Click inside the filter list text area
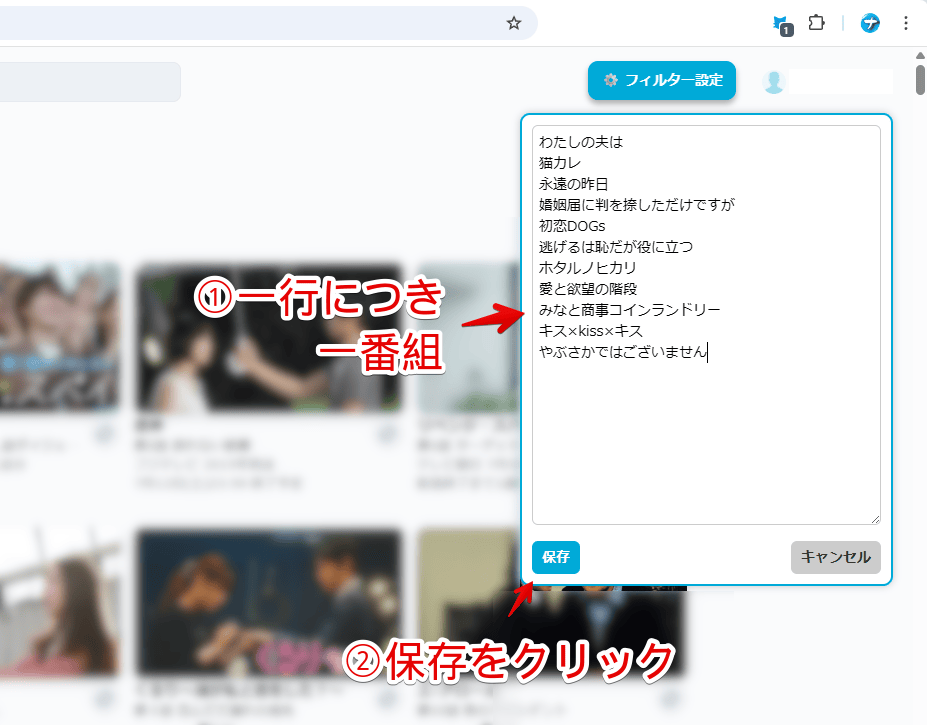 point(706,325)
